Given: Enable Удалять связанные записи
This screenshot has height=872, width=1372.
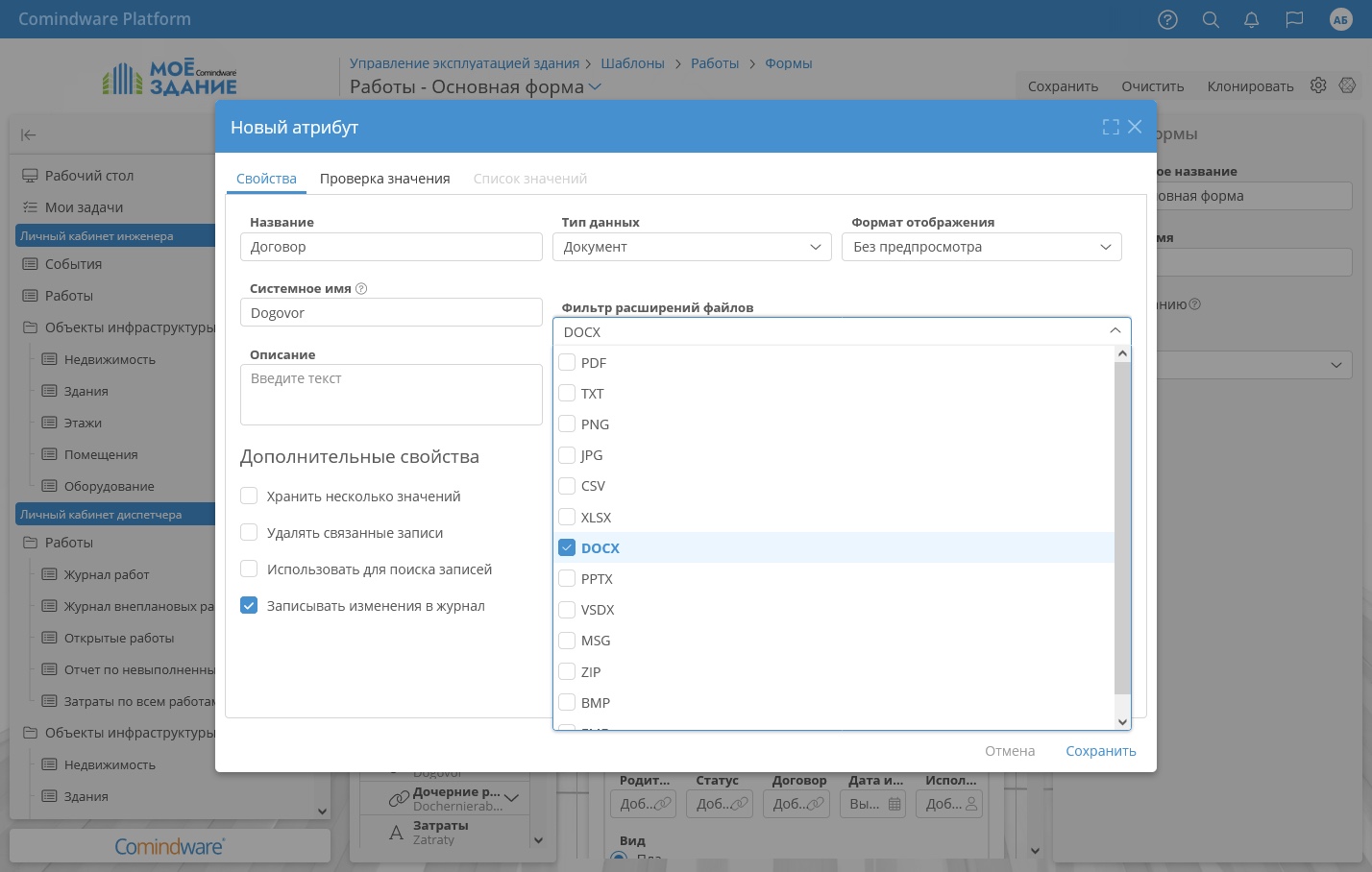Looking at the screenshot, I should [249, 532].
